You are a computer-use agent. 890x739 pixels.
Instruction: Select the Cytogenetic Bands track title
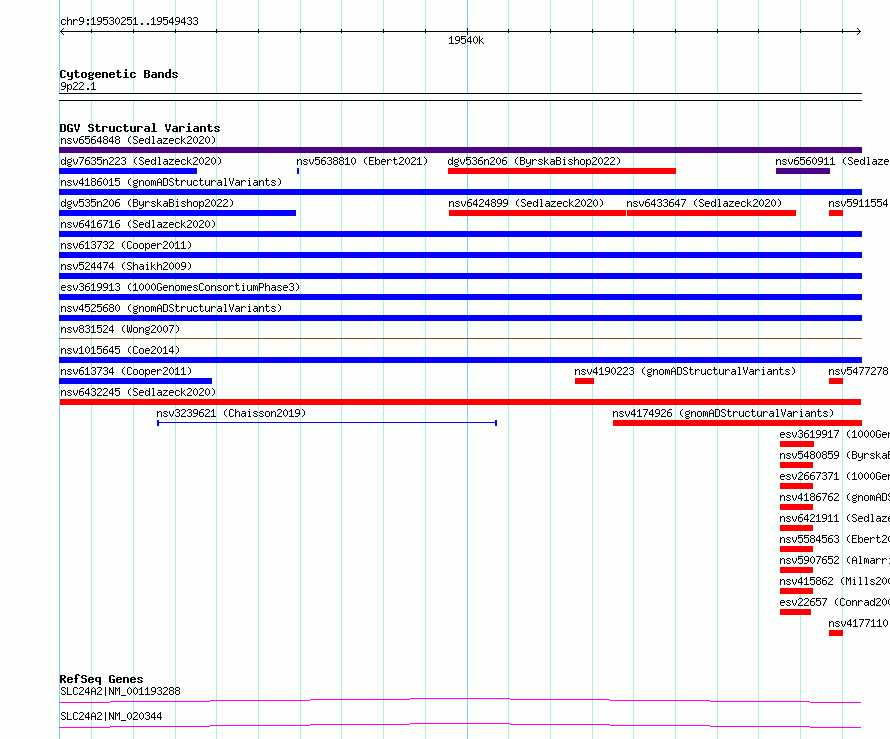click(x=119, y=74)
